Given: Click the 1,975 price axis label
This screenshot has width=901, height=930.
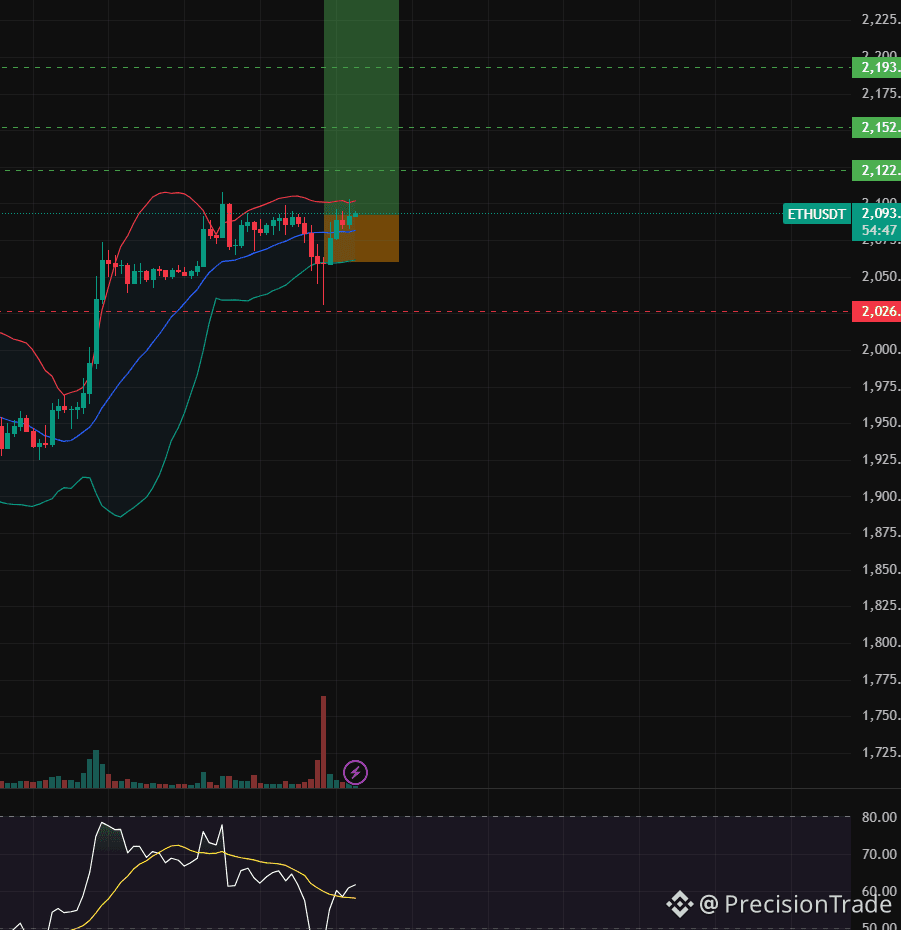Looking at the screenshot, I should (880, 387).
